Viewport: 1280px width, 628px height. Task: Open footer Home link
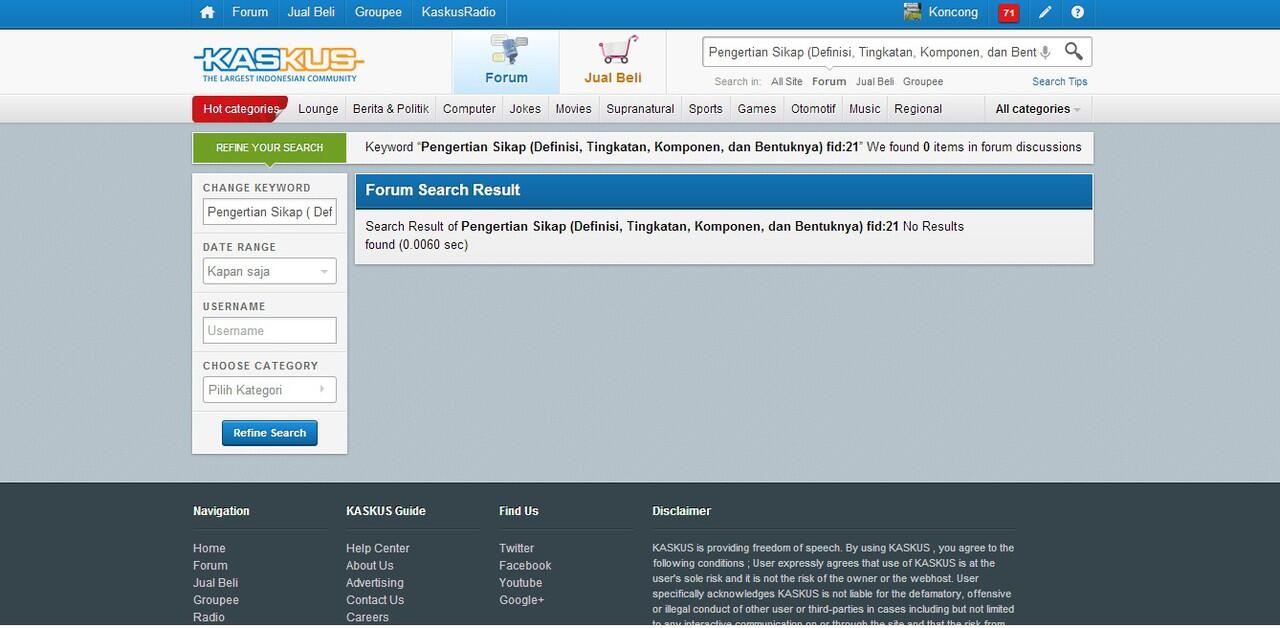click(x=209, y=548)
